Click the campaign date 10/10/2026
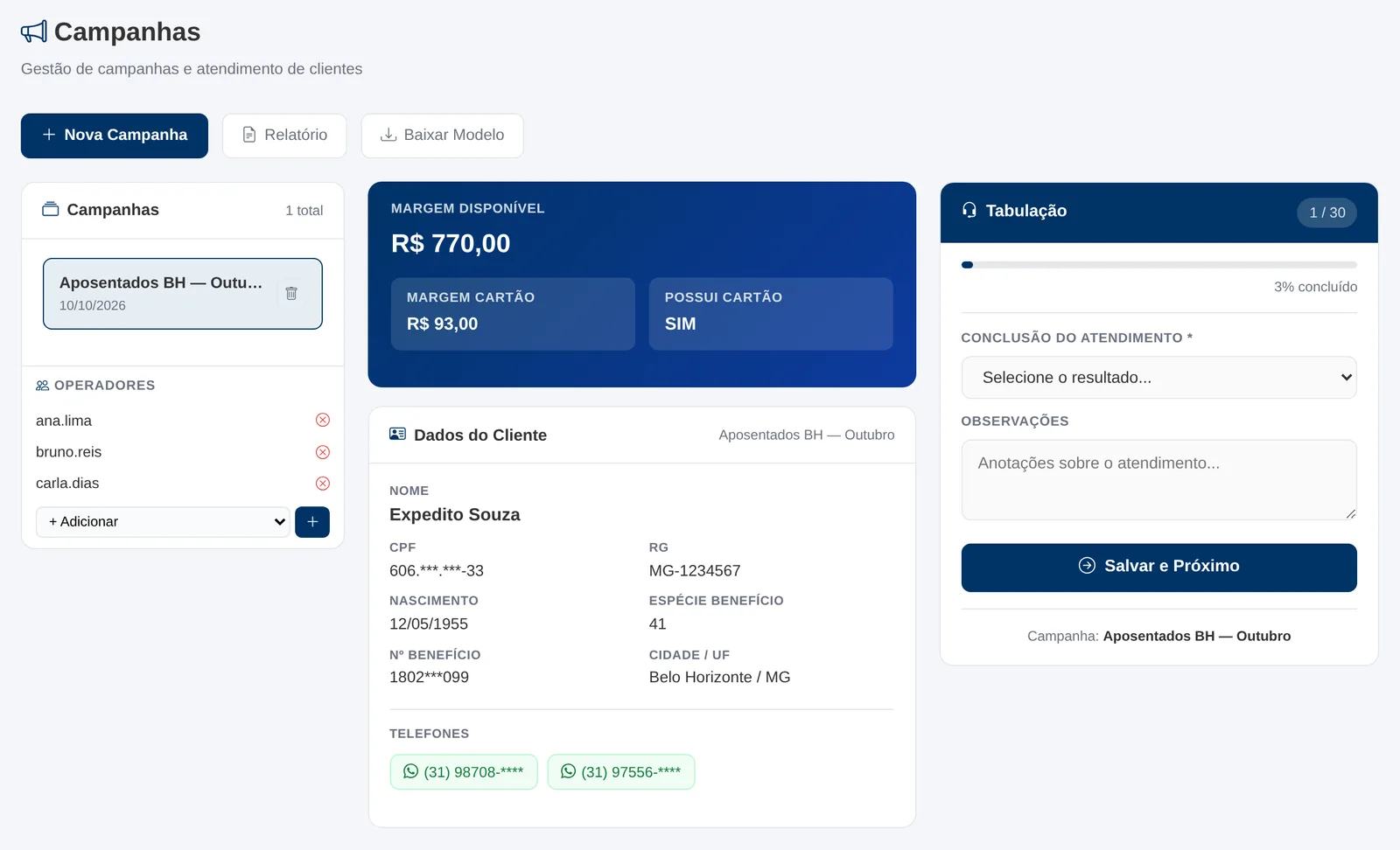Viewport: 1400px width, 850px height. click(93, 306)
